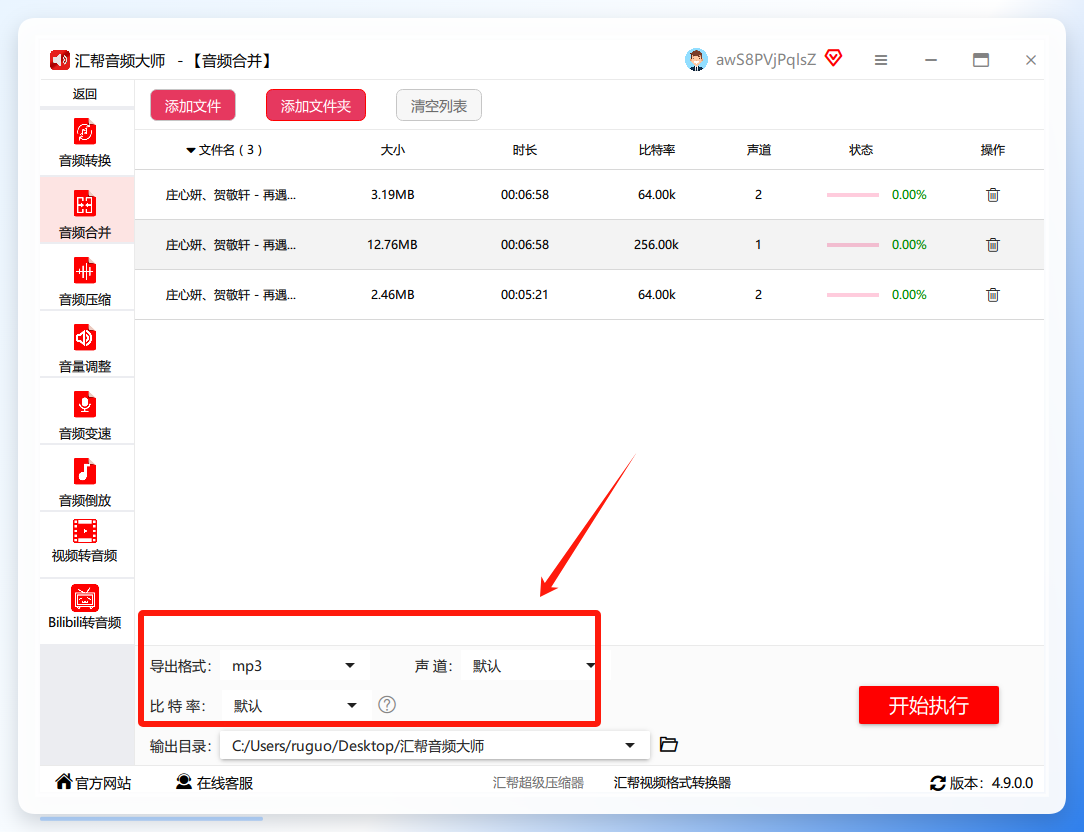The width and height of the screenshot is (1084, 832).
Task: Click the 比特率 column header
Action: pos(657,150)
